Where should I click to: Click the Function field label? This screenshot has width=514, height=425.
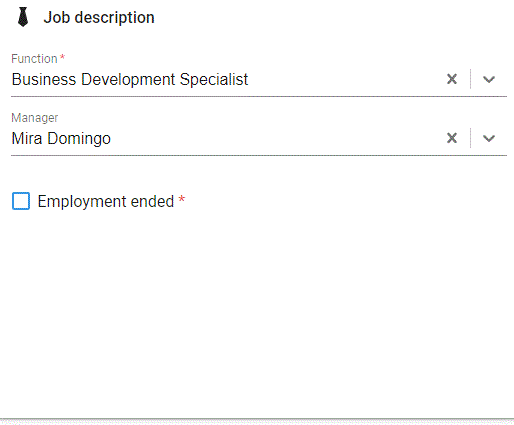pyautogui.click(x=34, y=59)
